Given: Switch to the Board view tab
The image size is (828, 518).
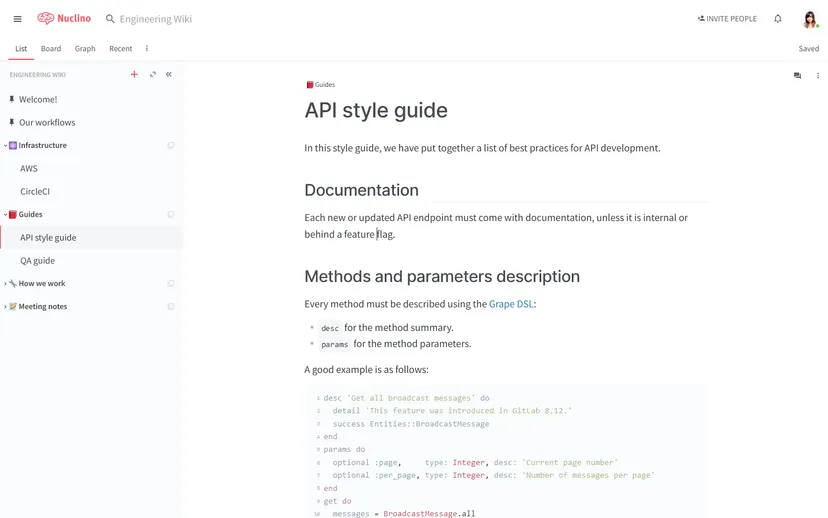Looking at the screenshot, I should point(51,49).
